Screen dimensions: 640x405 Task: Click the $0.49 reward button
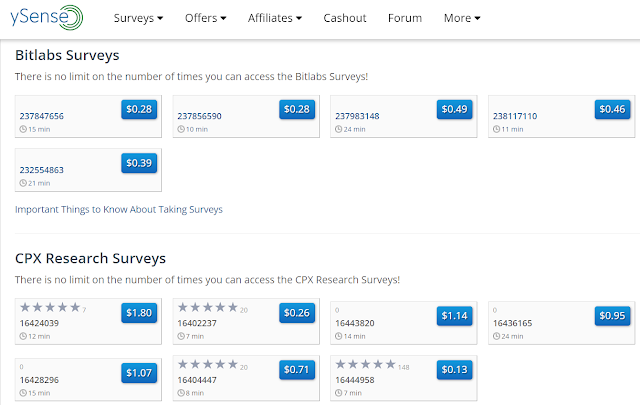454,109
